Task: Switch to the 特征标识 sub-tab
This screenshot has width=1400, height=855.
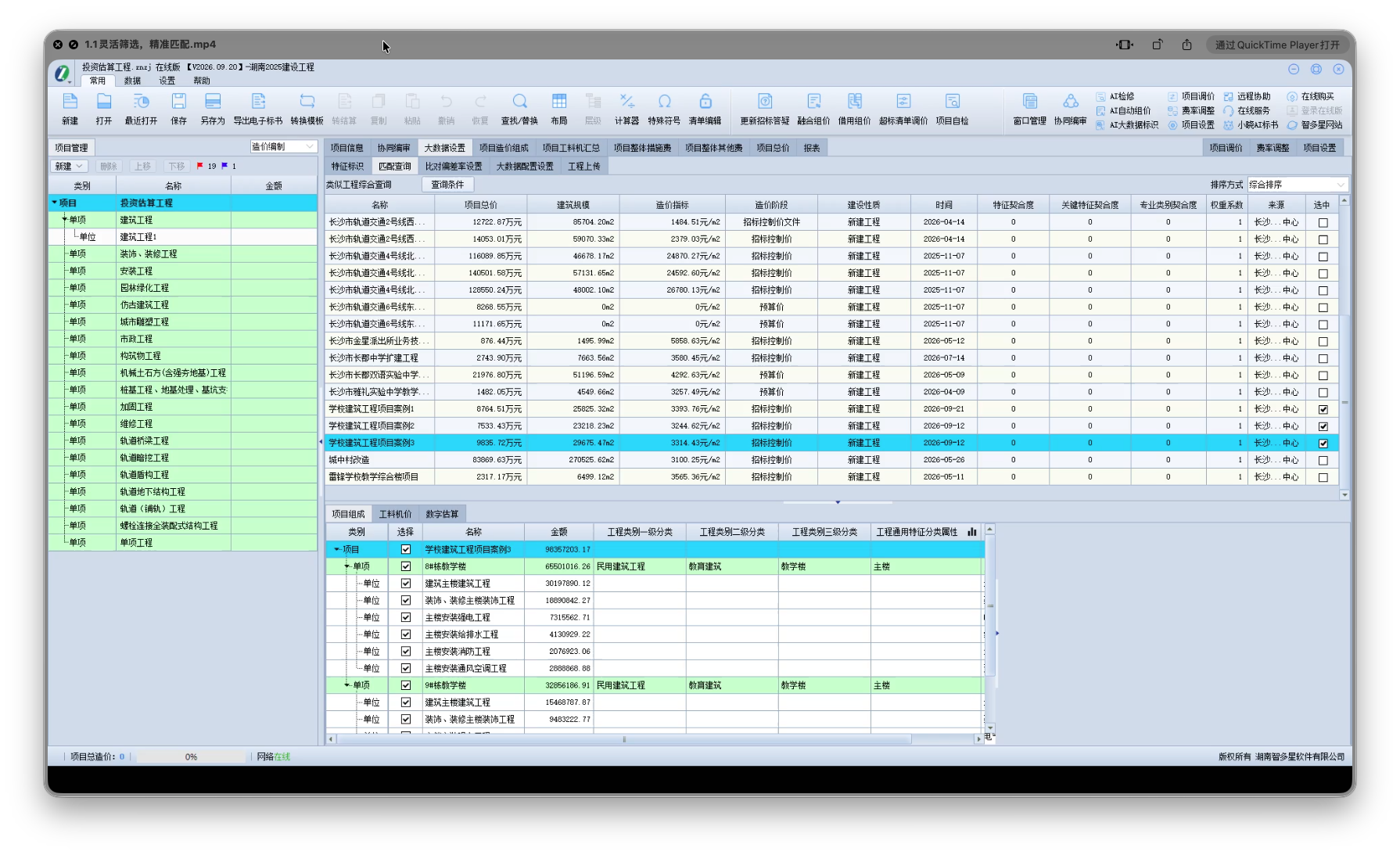Action: (347, 166)
